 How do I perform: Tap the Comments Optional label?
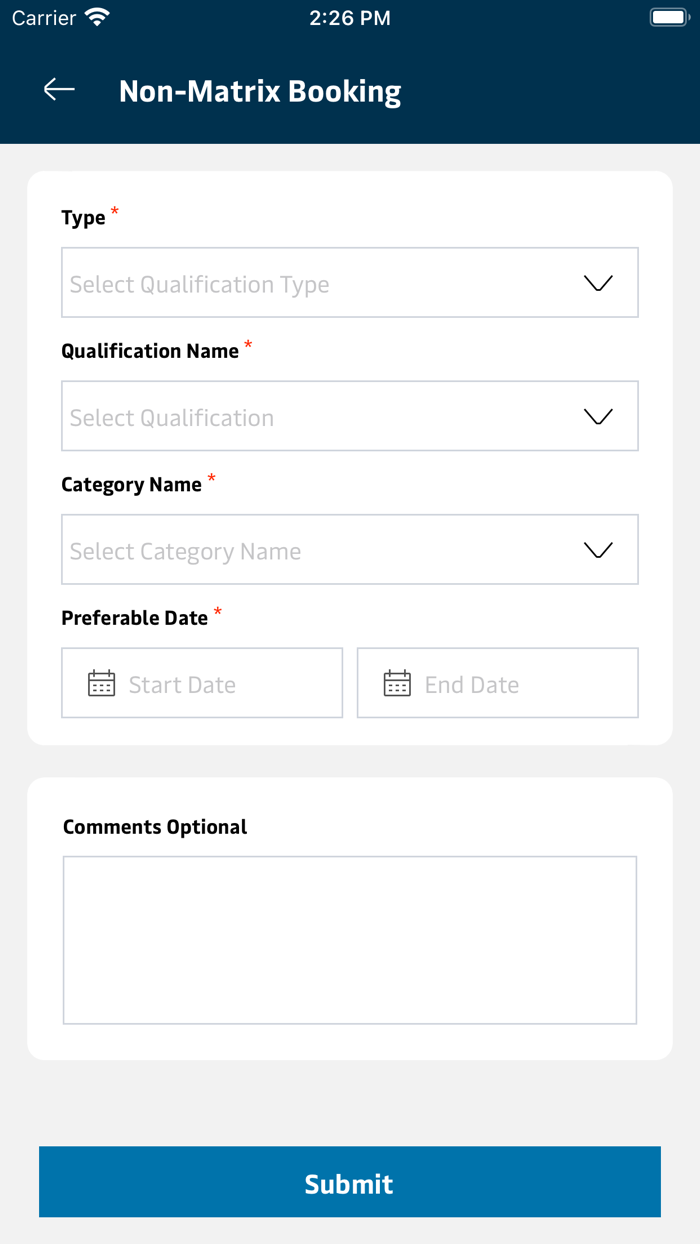(155, 827)
